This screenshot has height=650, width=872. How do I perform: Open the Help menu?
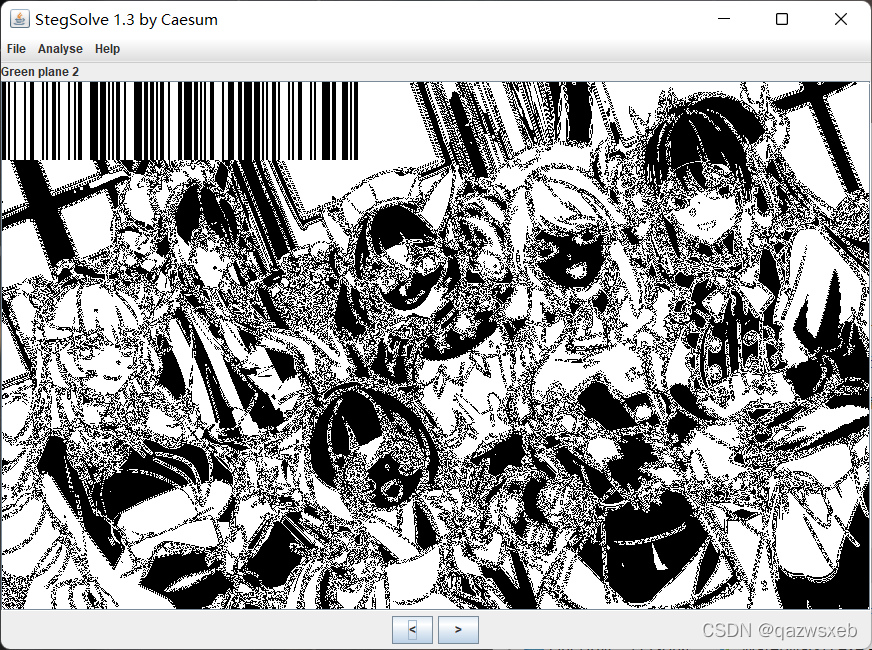coord(107,49)
